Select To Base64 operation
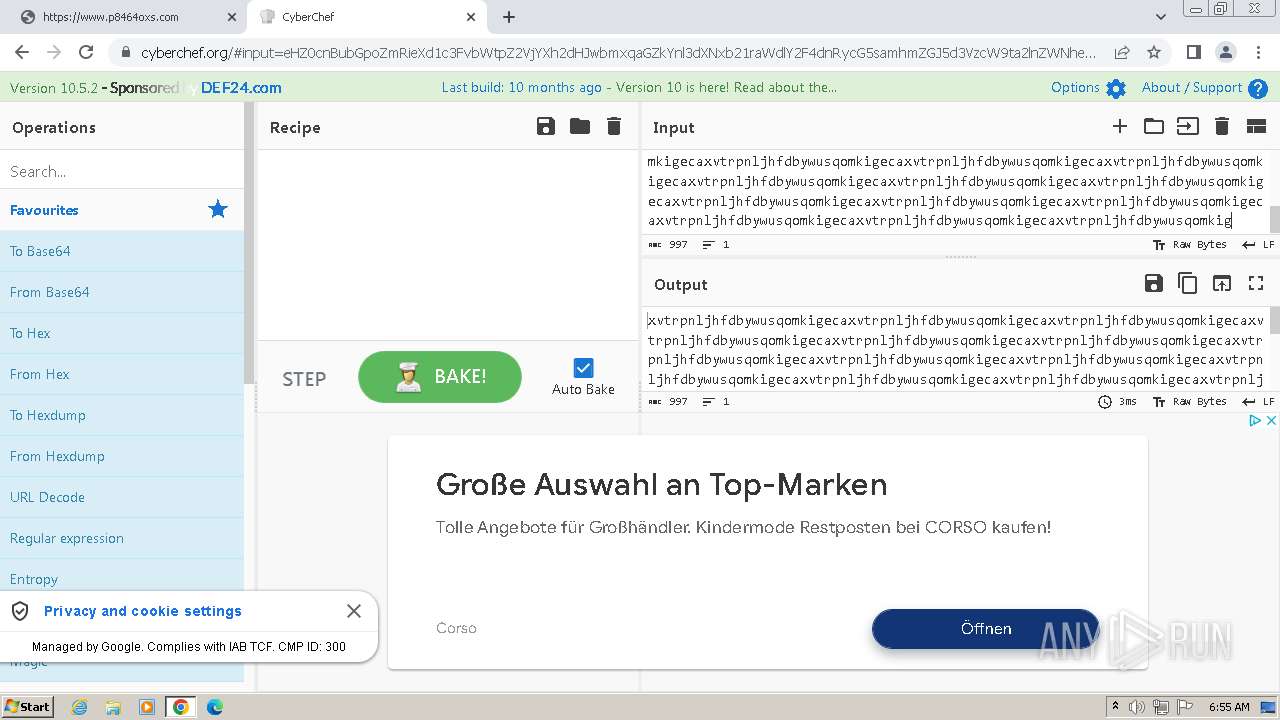The height and width of the screenshot is (720, 1280). [x=122, y=251]
